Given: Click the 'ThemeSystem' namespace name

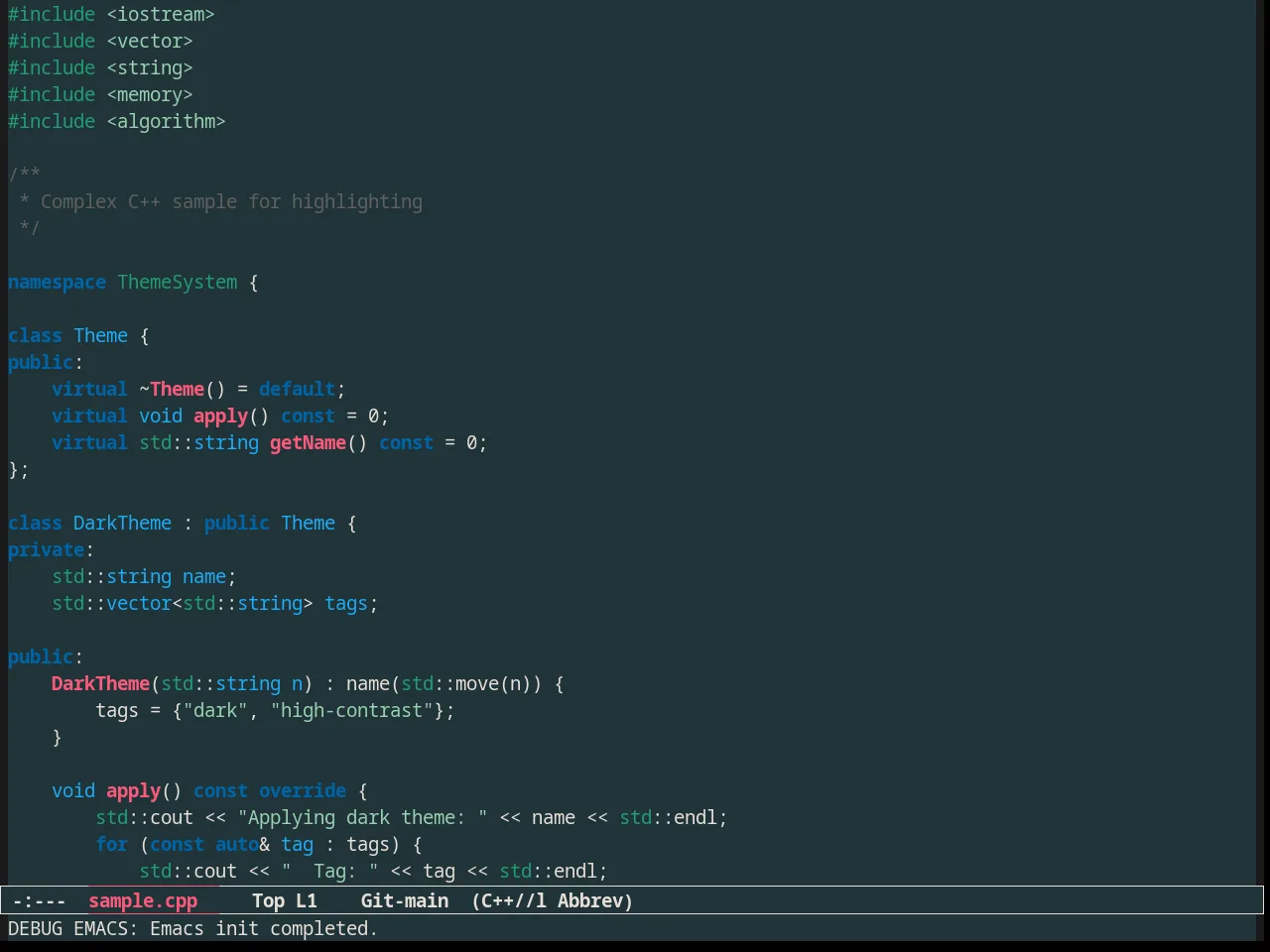Looking at the screenshot, I should pos(178,282).
